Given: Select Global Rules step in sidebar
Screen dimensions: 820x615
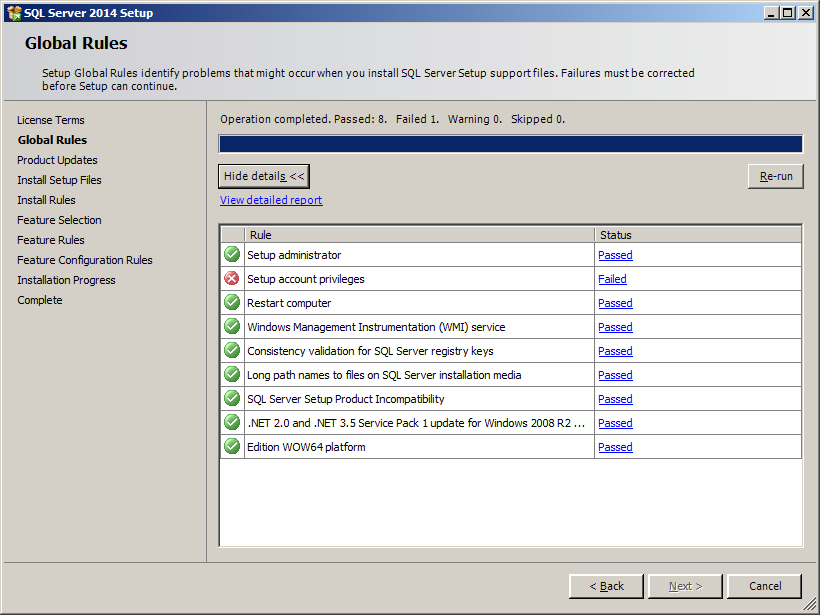Looking at the screenshot, I should tap(52, 140).
